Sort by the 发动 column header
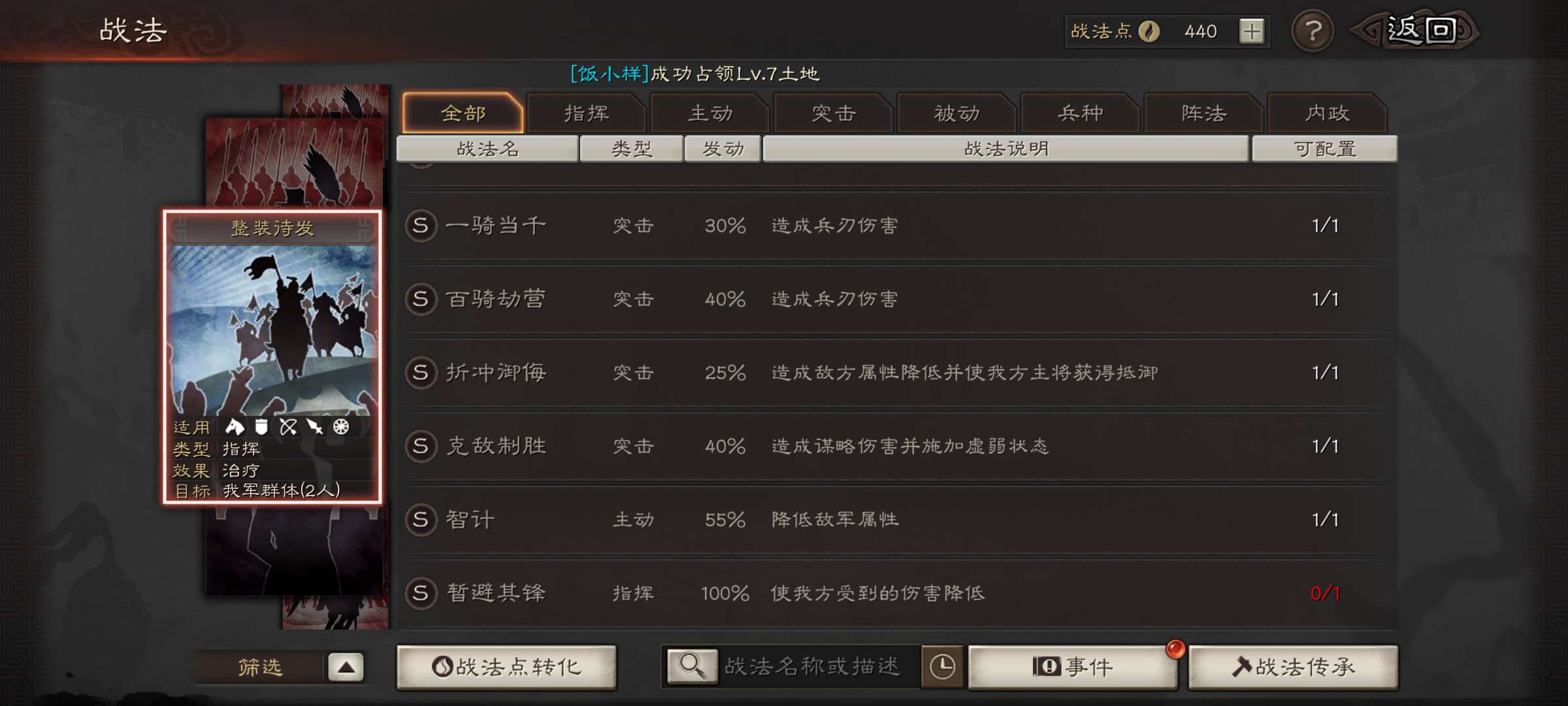Viewport: 1568px width, 706px height. (x=723, y=149)
